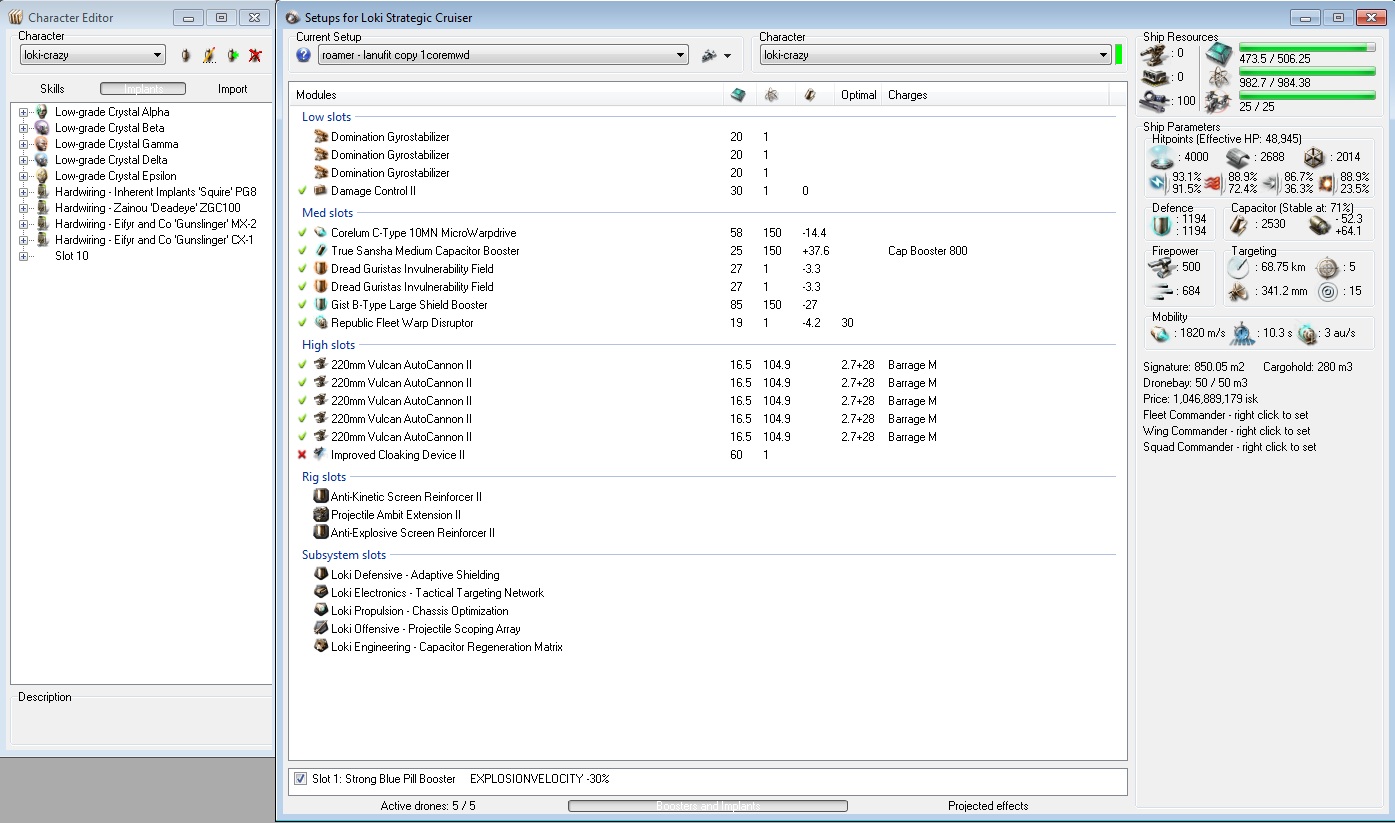Image resolution: width=1395 pixels, height=823 pixels.
Task: Activate the Improved Cloaking Device II red X
Action: 302,455
